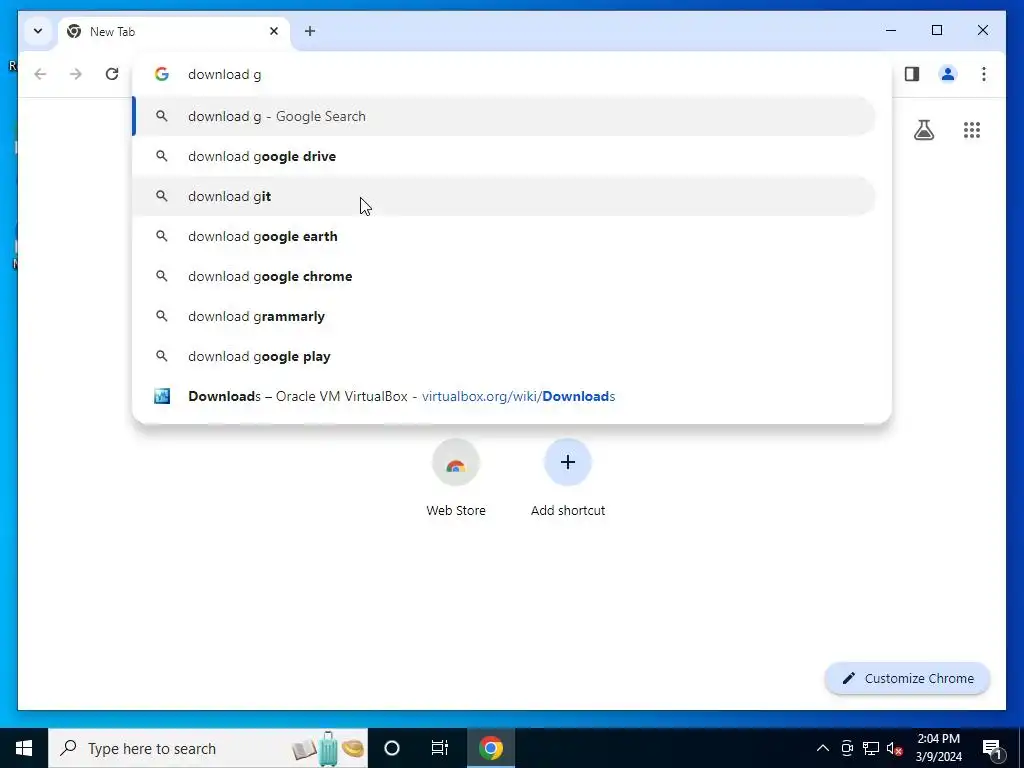Screen dimensions: 1024x768
Task: Open the Windows Start menu
Action: (24, 748)
